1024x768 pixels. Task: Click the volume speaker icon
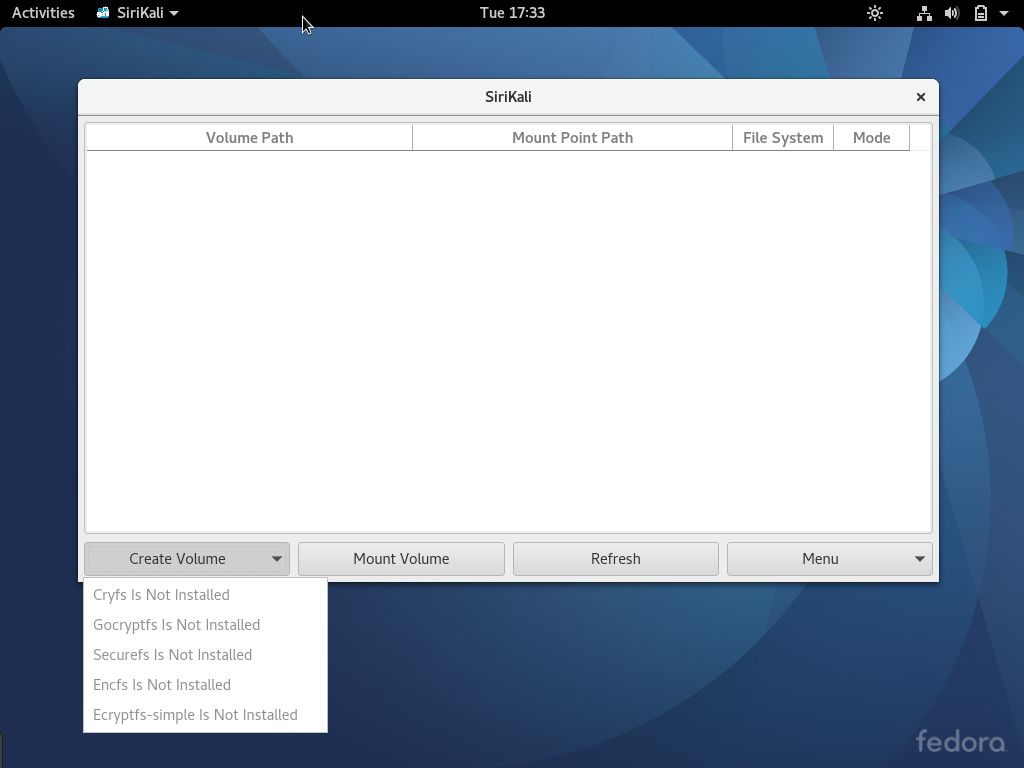[x=952, y=13]
